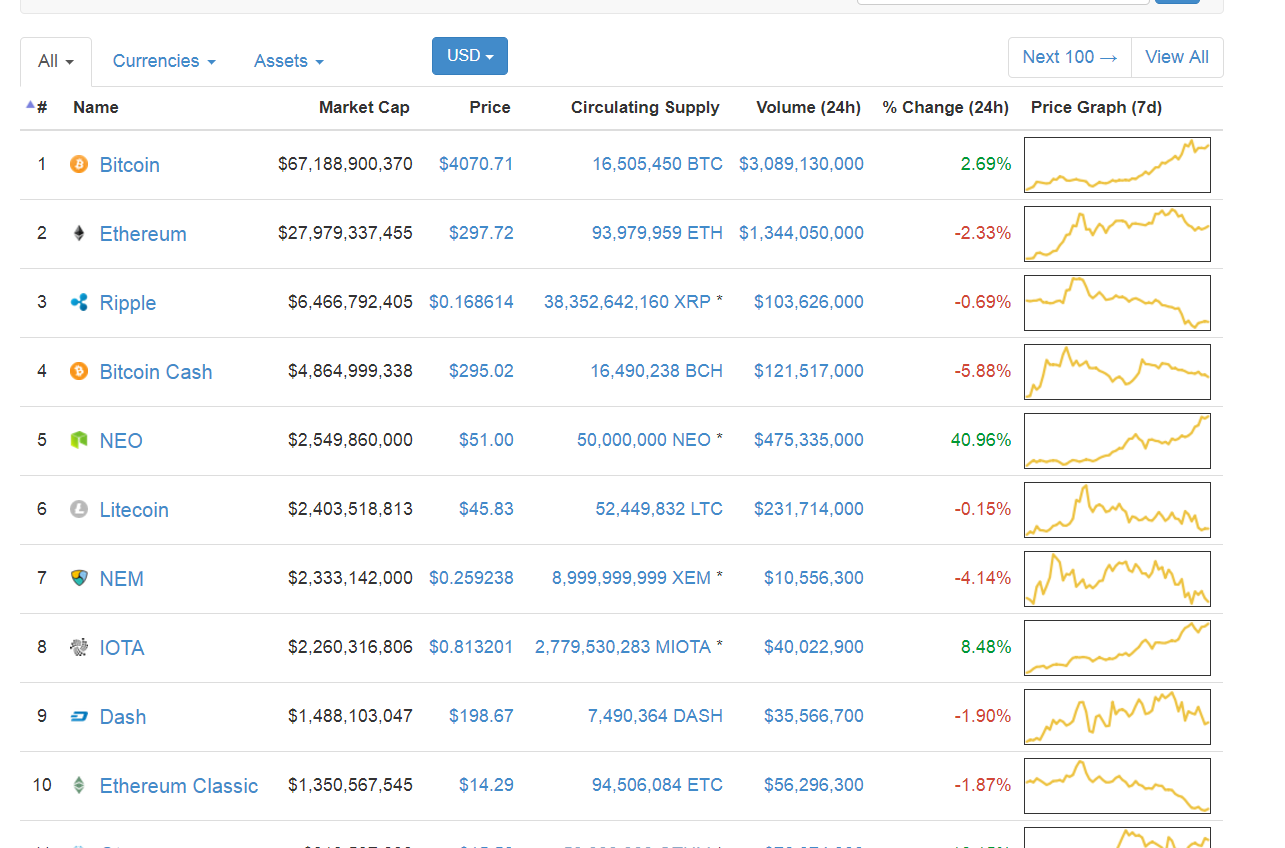Click the Litecoin logo icon
This screenshot has height=848, width=1285.
(79, 509)
